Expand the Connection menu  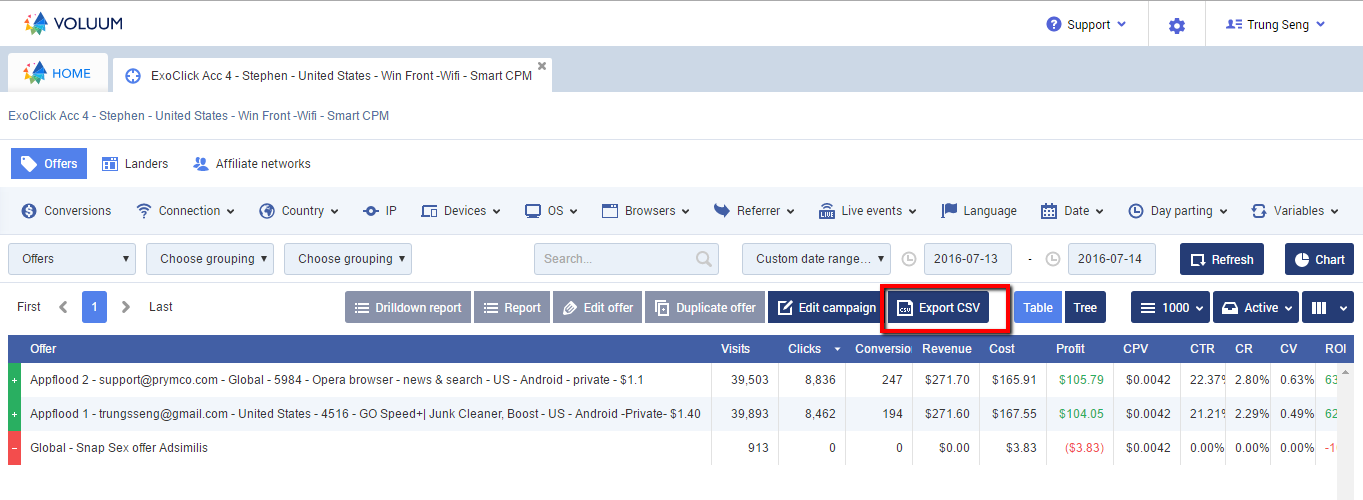coord(185,211)
